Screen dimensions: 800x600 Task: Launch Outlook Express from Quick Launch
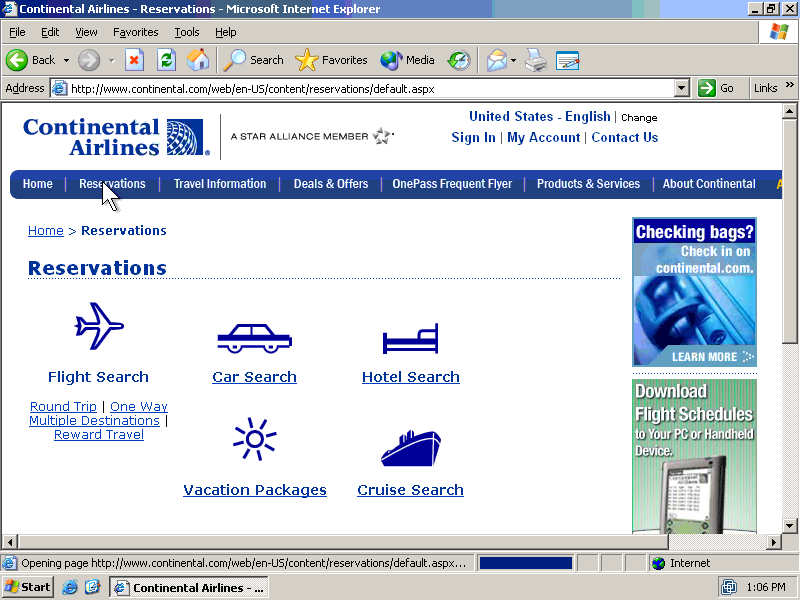click(x=92, y=587)
